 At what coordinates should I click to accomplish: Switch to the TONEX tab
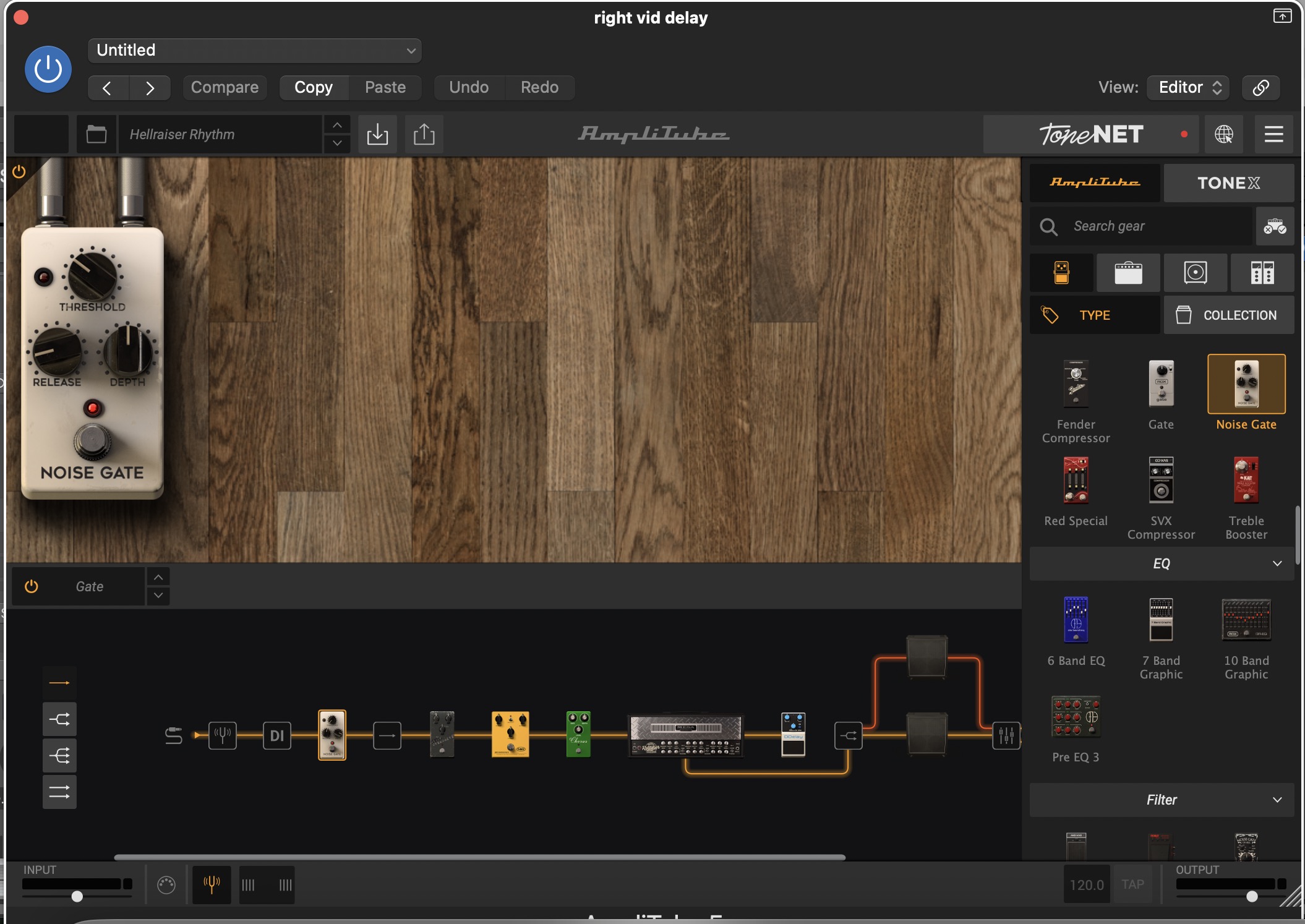[x=1228, y=183]
